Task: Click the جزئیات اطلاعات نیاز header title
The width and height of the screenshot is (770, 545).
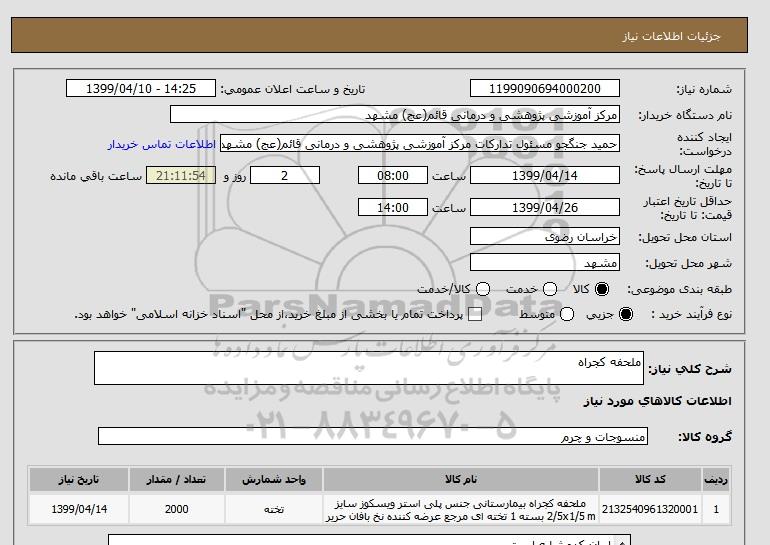Action: tap(671, 36)
